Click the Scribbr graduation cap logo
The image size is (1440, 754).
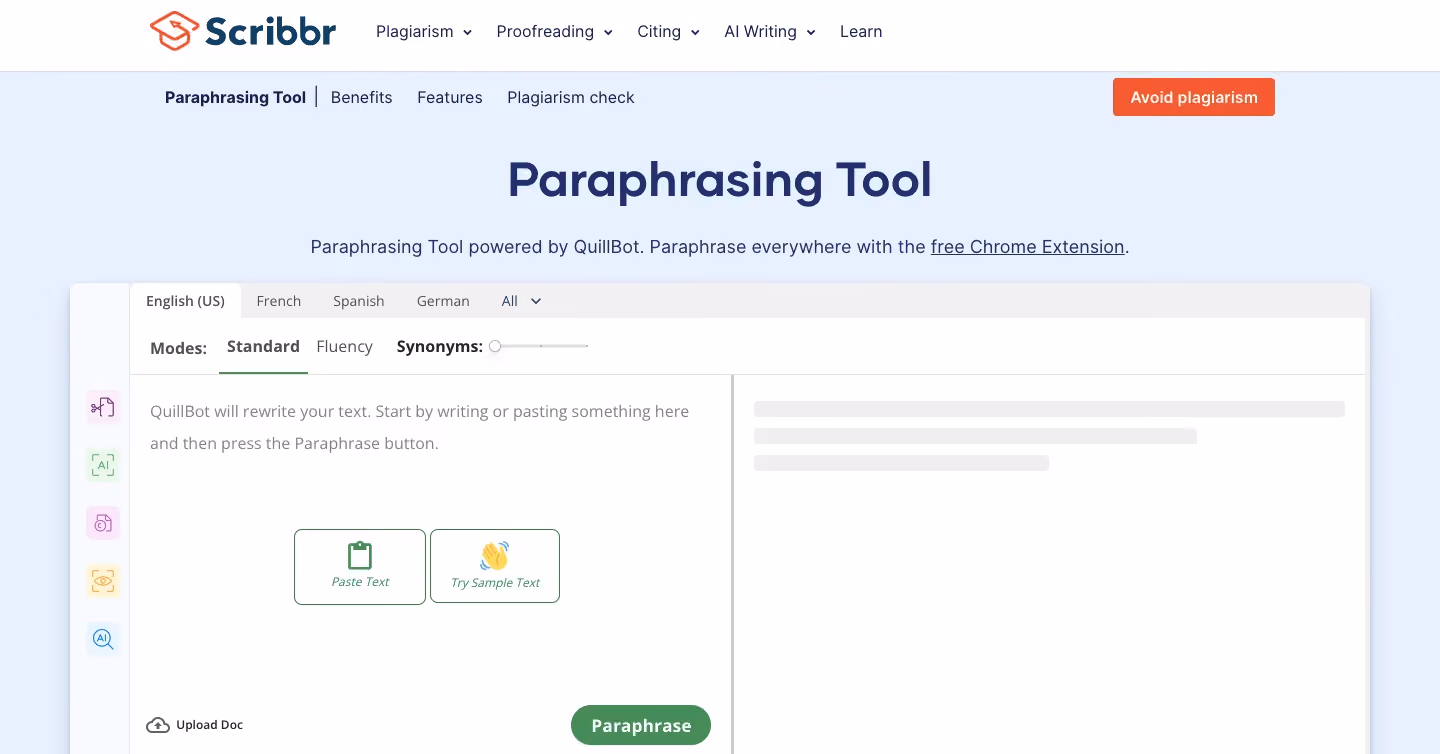(174, 31)
